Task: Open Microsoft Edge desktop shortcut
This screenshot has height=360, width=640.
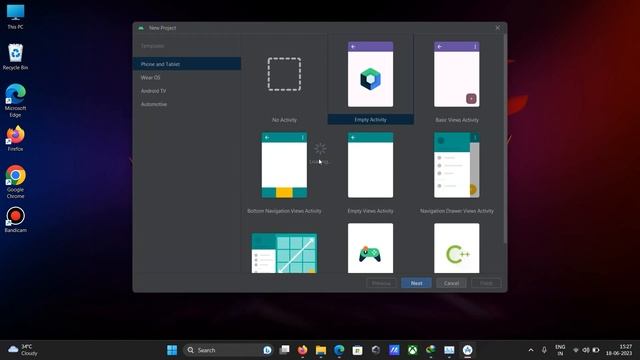Action: point(16,101)
